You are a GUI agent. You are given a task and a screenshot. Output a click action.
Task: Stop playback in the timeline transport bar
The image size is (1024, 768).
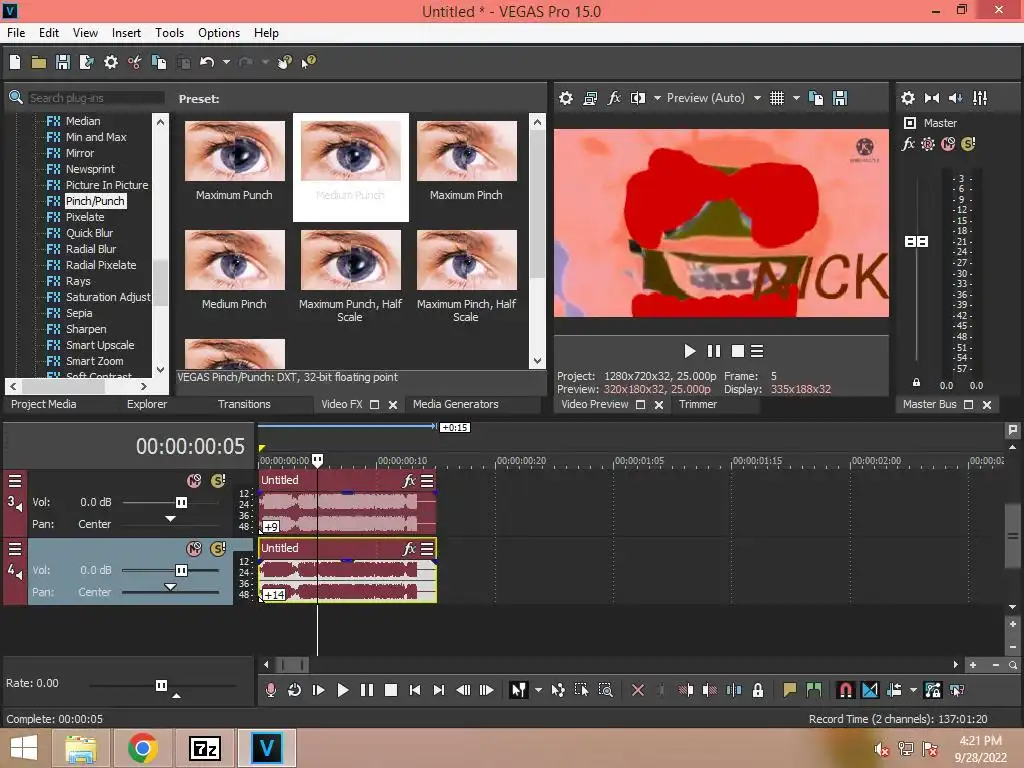(391, 690)
